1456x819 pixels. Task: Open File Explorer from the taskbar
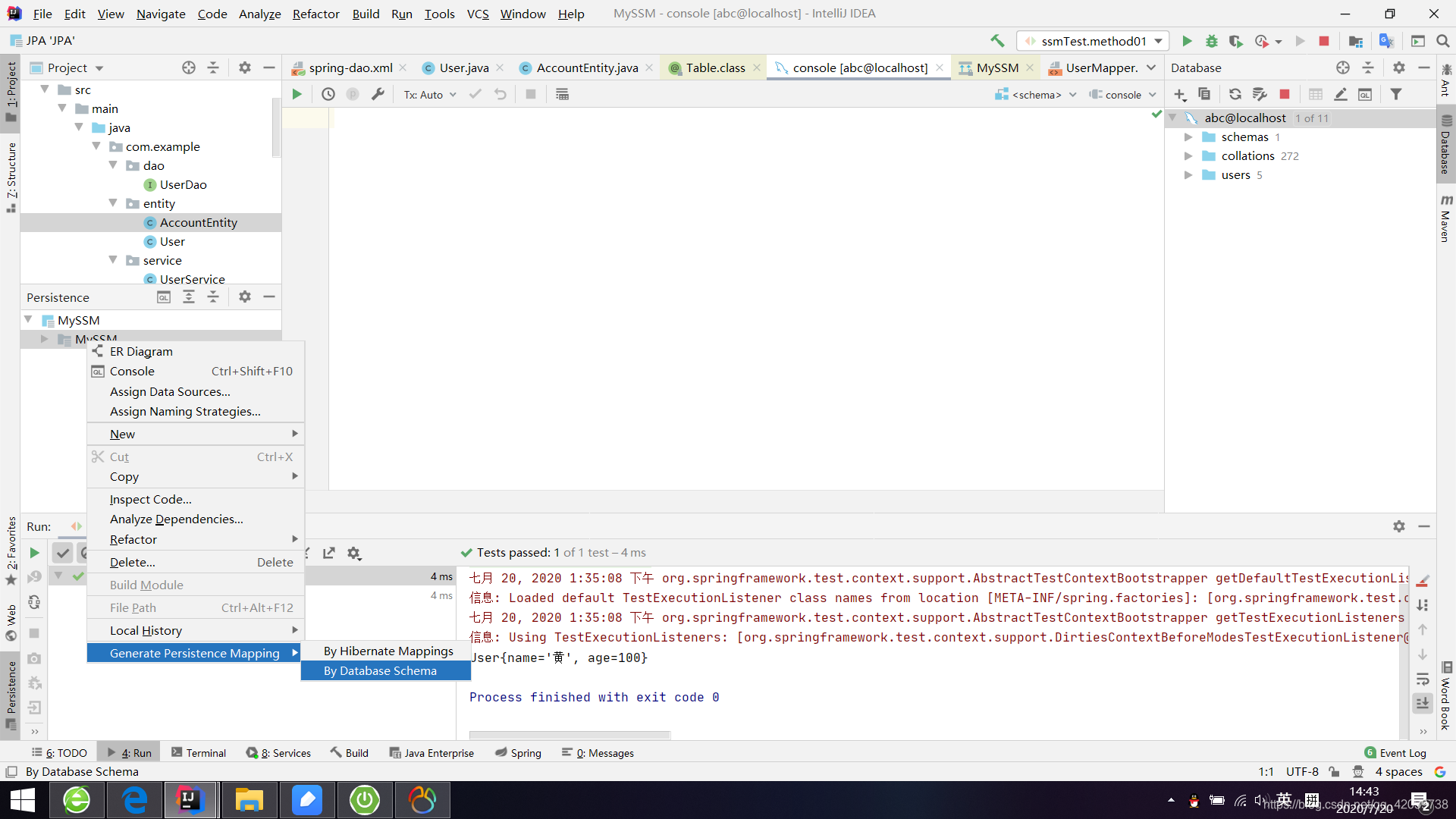point(249,800)
